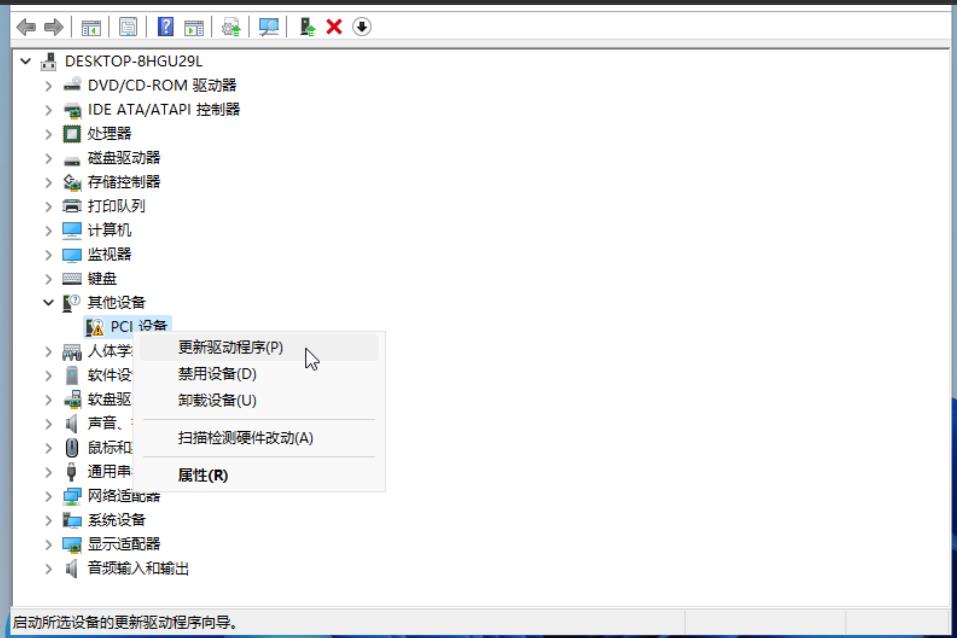Expand the 显示适配器 category
957x638 pixels.
48,544
